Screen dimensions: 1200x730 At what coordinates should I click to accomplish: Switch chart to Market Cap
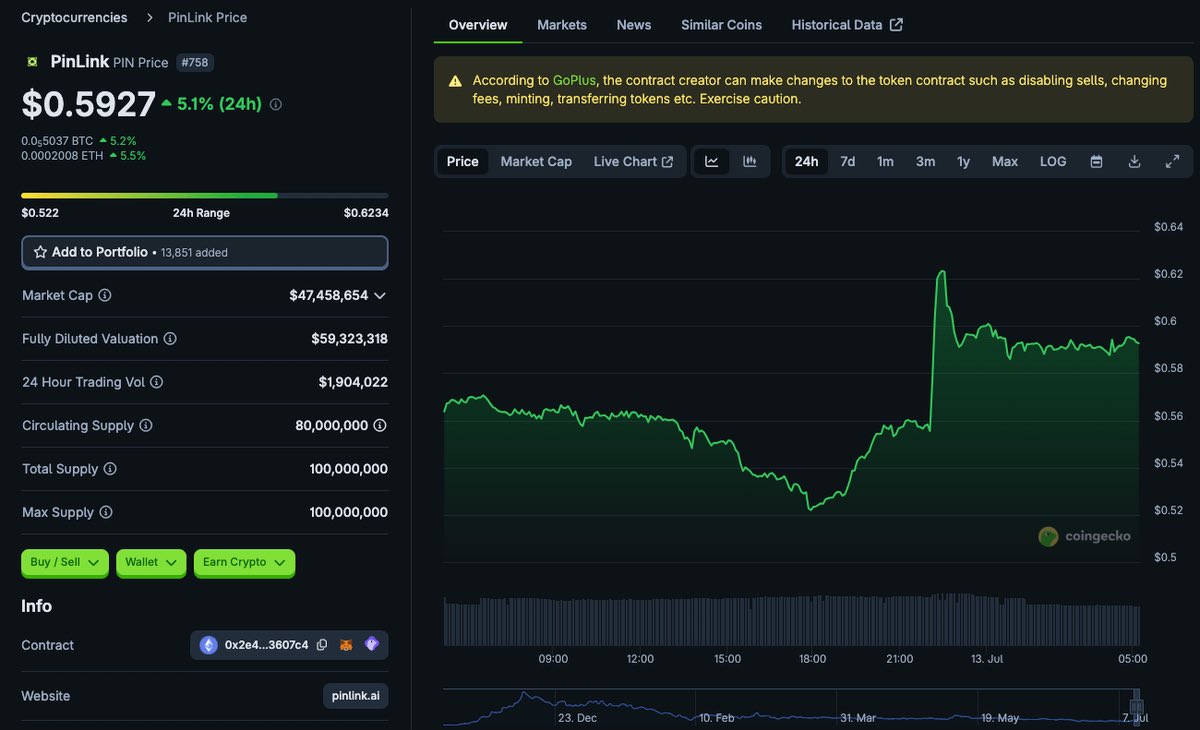536,161
